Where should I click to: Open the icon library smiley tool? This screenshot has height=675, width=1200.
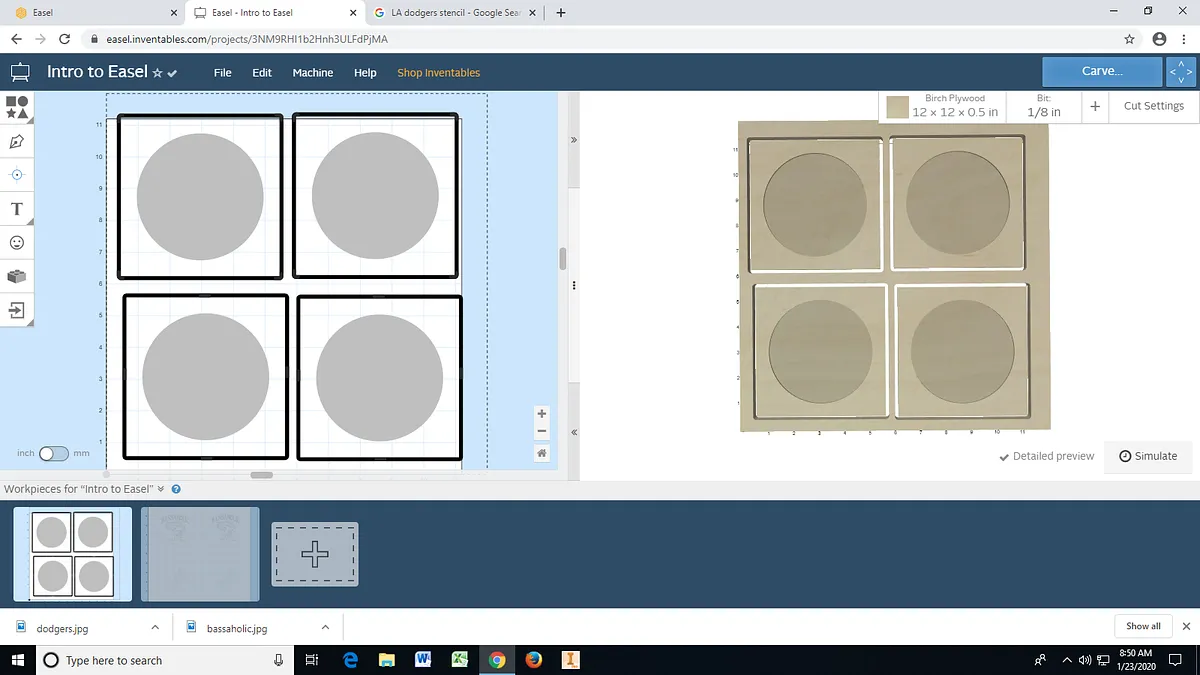tap(17, 243)
